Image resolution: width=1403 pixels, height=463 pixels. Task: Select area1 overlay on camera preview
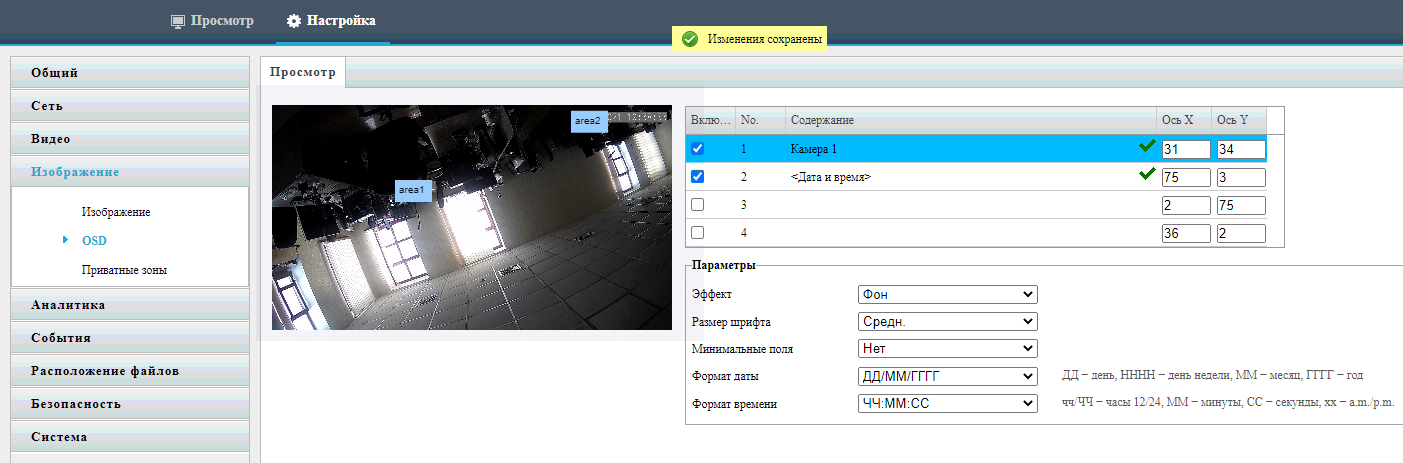point(413,189)
